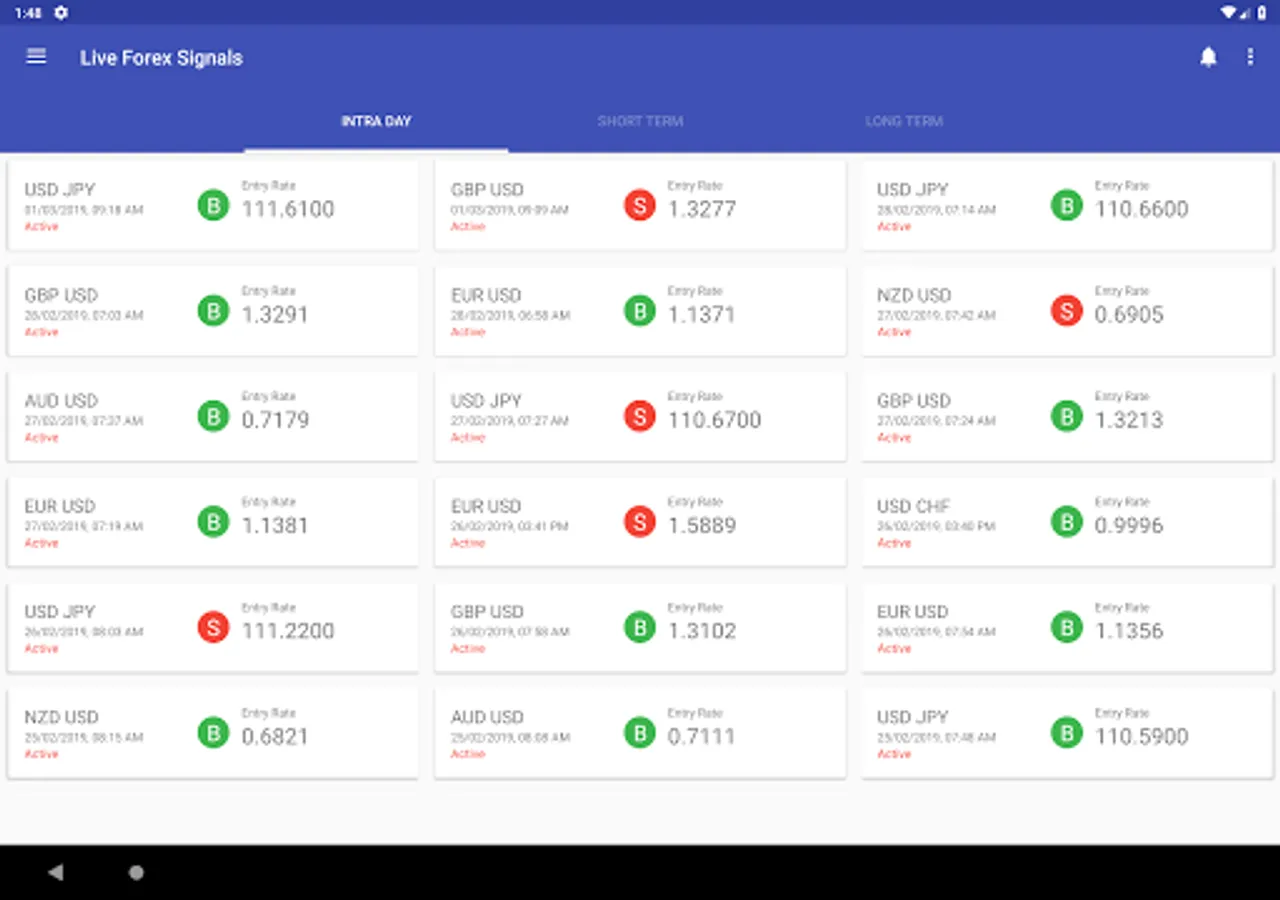Tap the Sell icon for NZD USD 0.6905
The width and height of the screenshot is (1280, 900).
[1067, 311]
